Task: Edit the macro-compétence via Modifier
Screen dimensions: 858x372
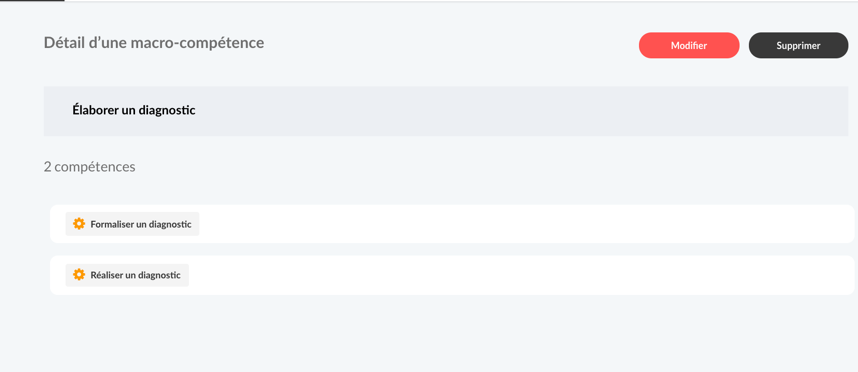Action: point(689,45)
